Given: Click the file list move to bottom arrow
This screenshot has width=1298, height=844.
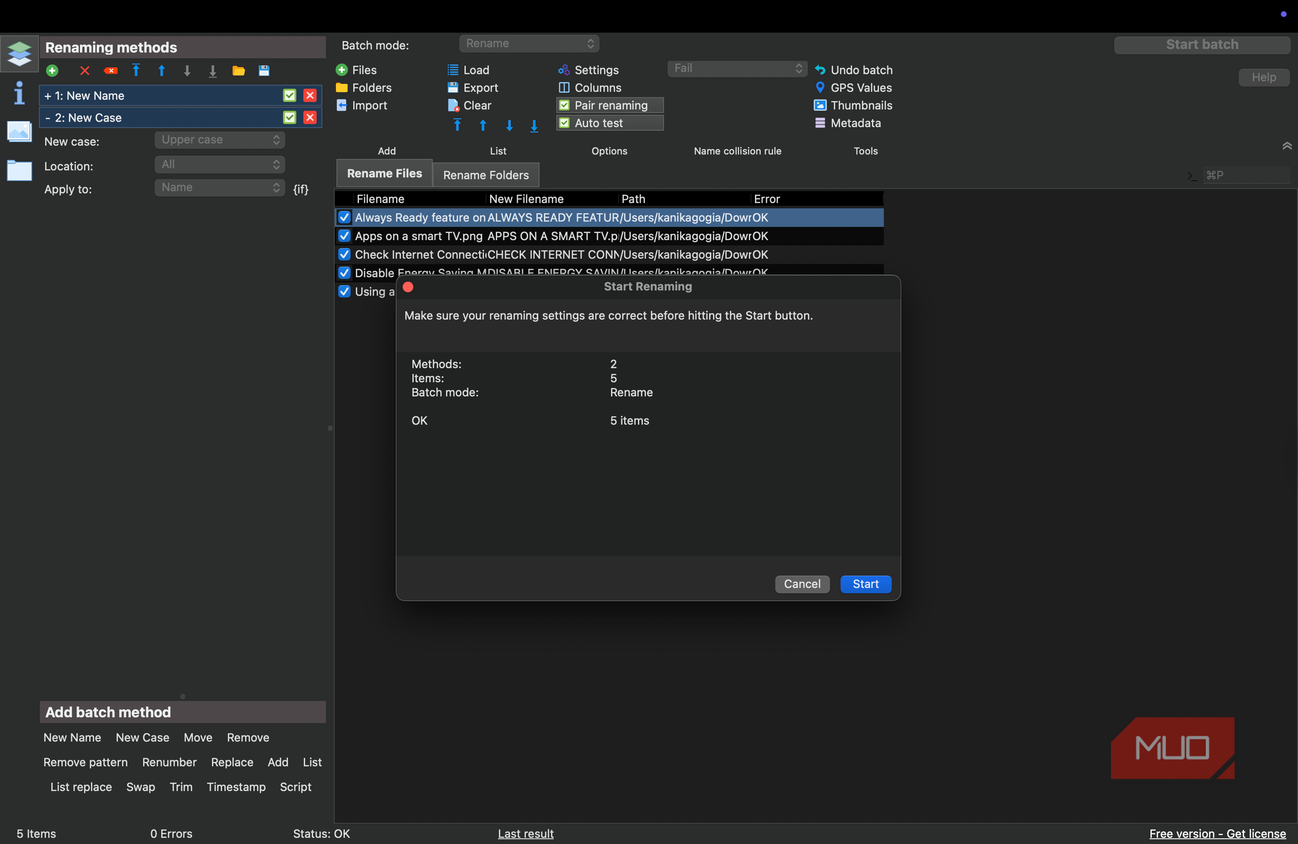Looking at the screenshot, I should (x=534, y=126).
